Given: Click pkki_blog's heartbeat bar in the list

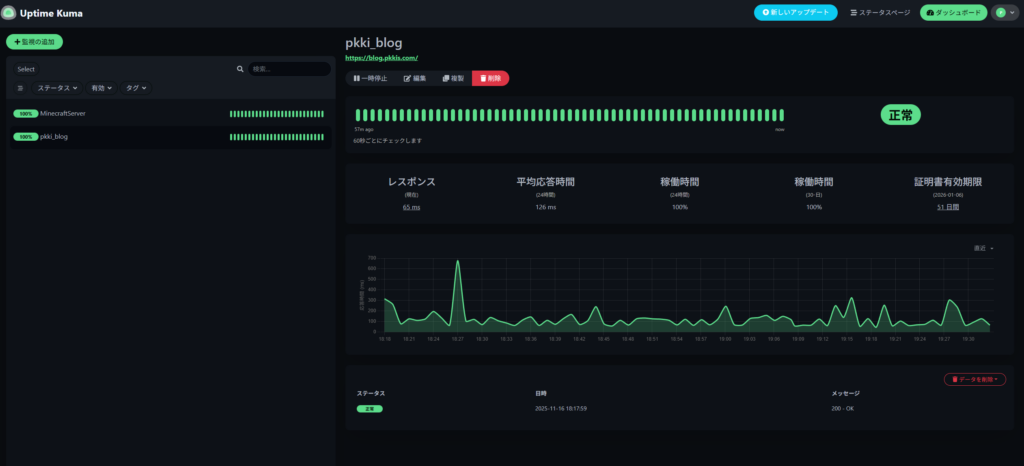Looking at the screenshot, I should pos(277,137).
